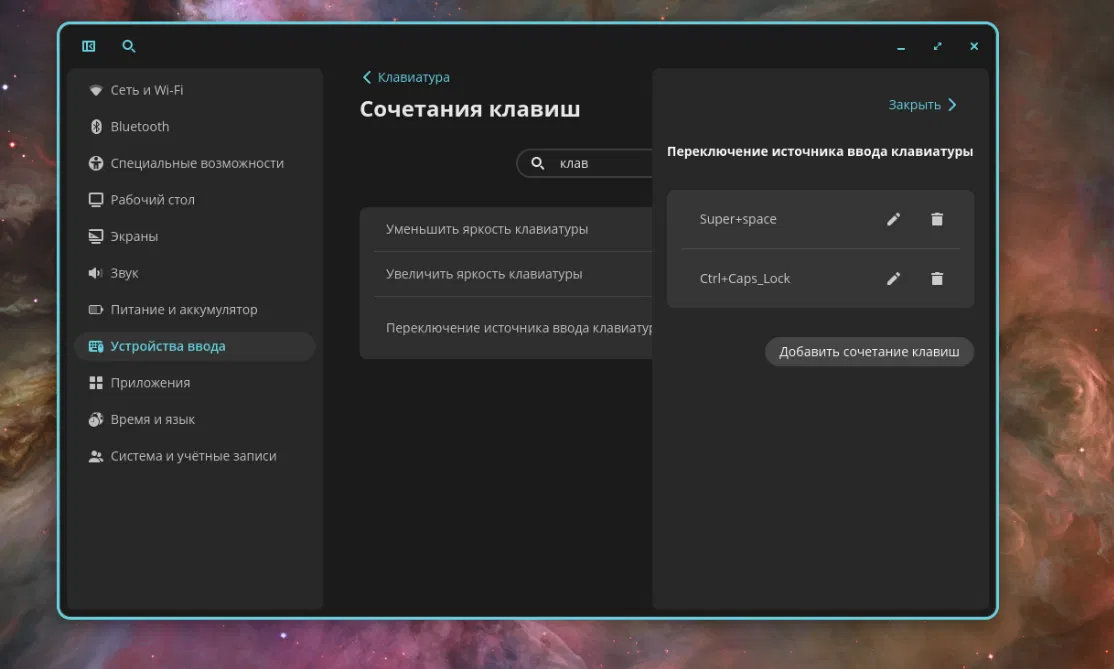Select Уменьшить яркость клавиатуры row

point(506,229)
